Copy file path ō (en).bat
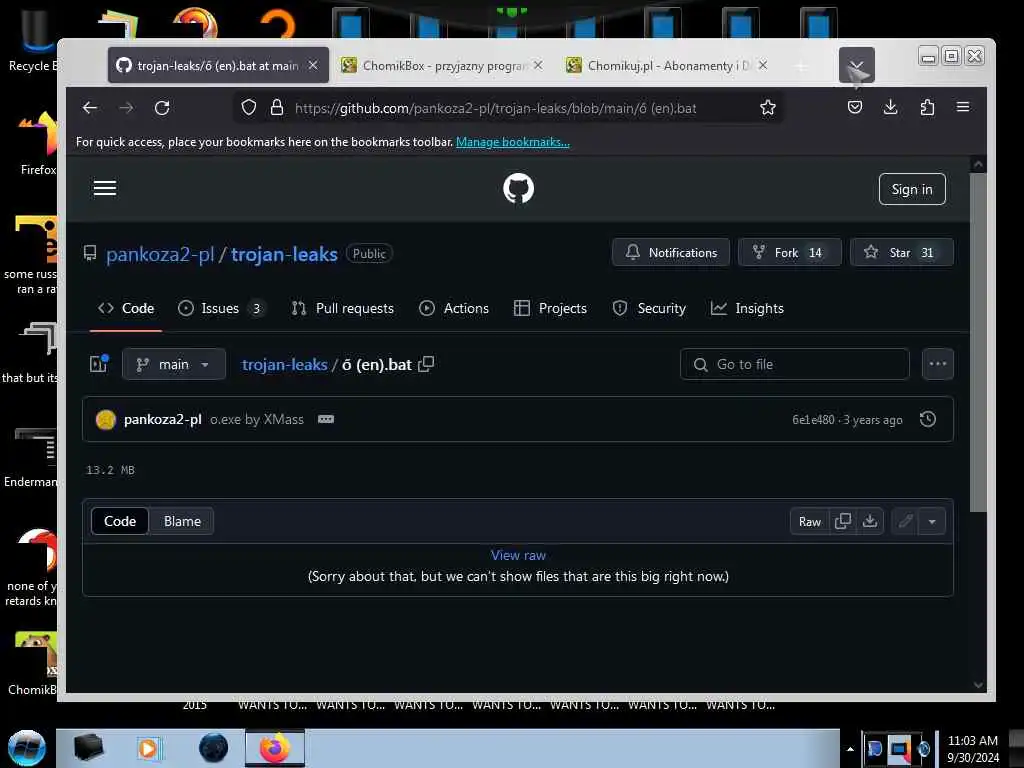Viewport: 1024px width, 768px height. click(x=426, y=364)
